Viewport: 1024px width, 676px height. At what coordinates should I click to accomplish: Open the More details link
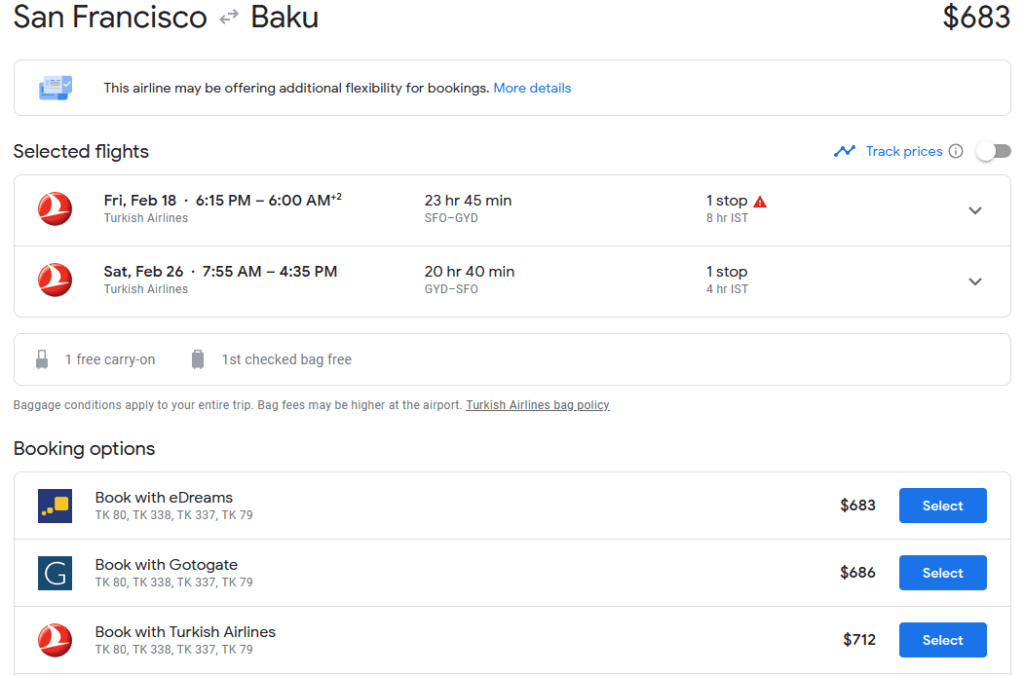pyautogui.click(x=532, y=88)
